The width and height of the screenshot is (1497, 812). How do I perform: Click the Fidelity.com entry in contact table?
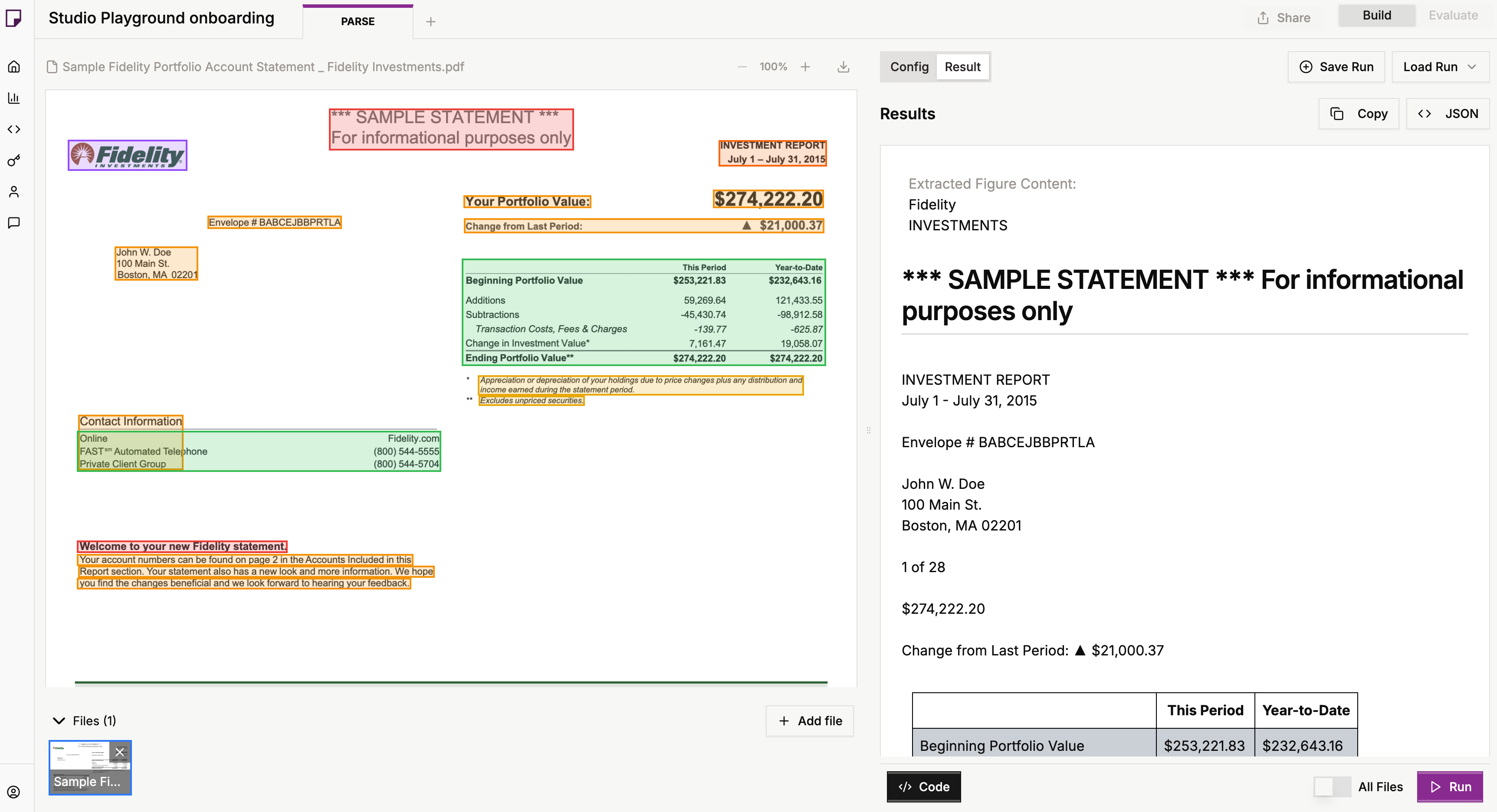pos(413,439)
